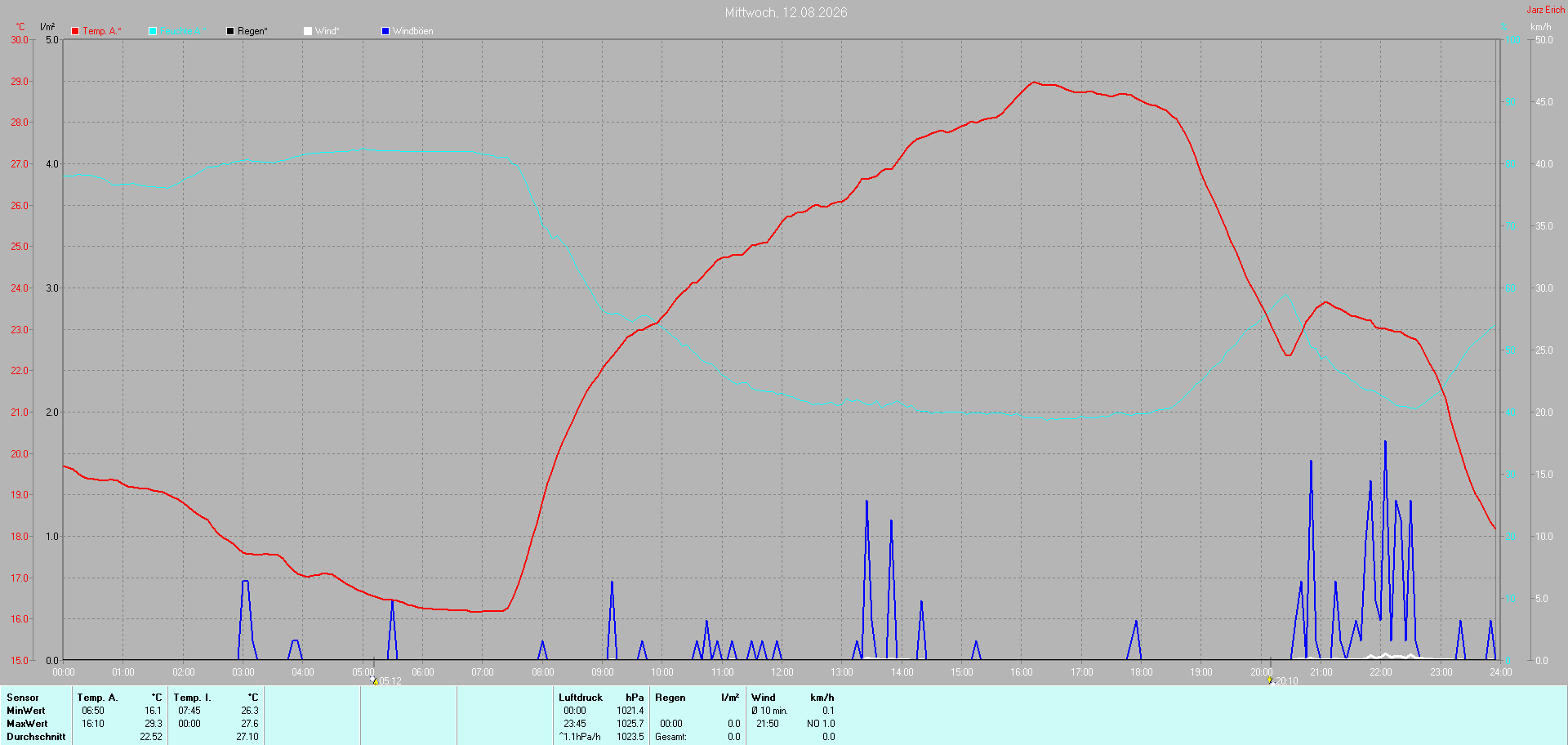Click the minimum temperature value 16.1
The height and width of the screenshot is (745, 1568).
point(154,711)
